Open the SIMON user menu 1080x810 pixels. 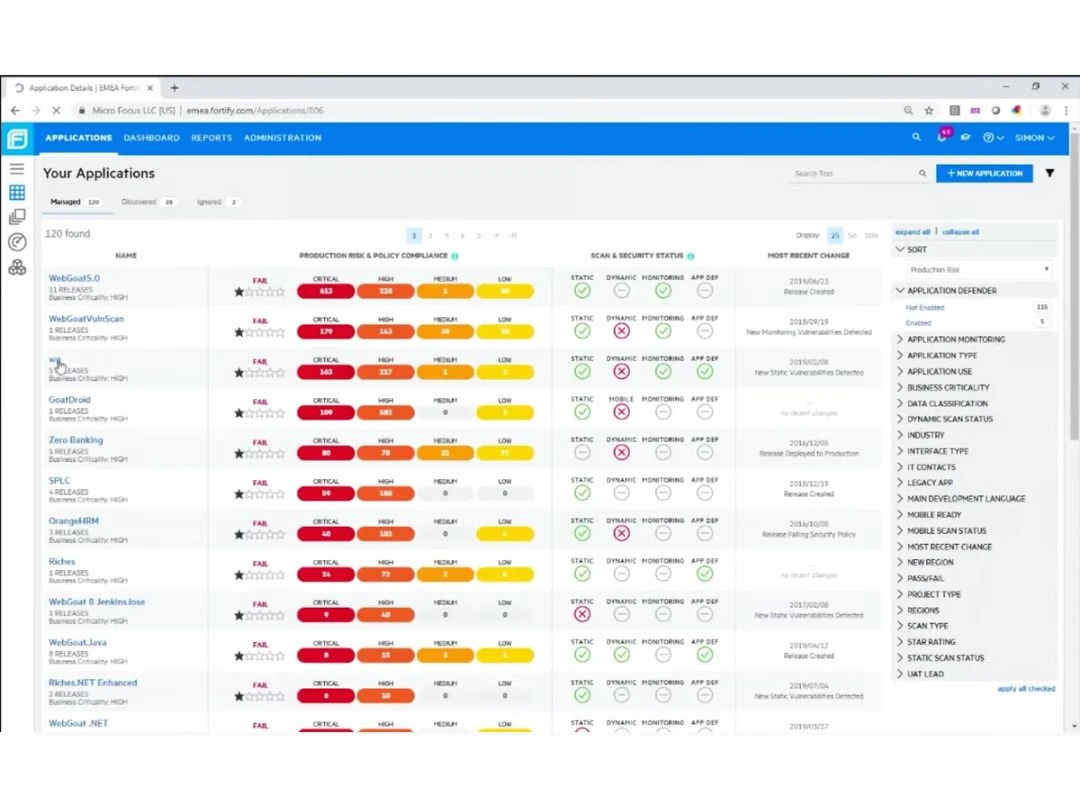[x=1034, y=138]
